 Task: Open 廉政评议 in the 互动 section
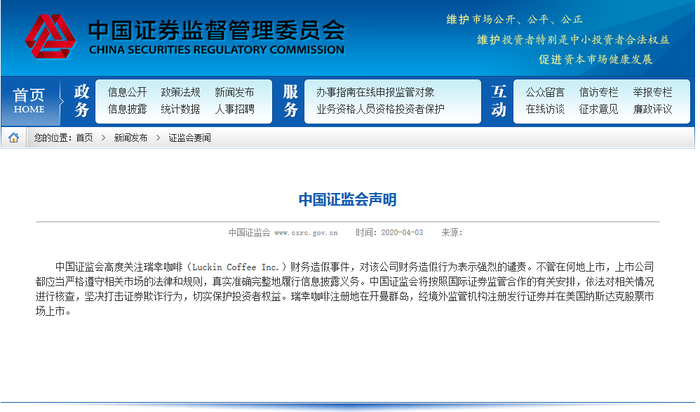pos(652,109)
